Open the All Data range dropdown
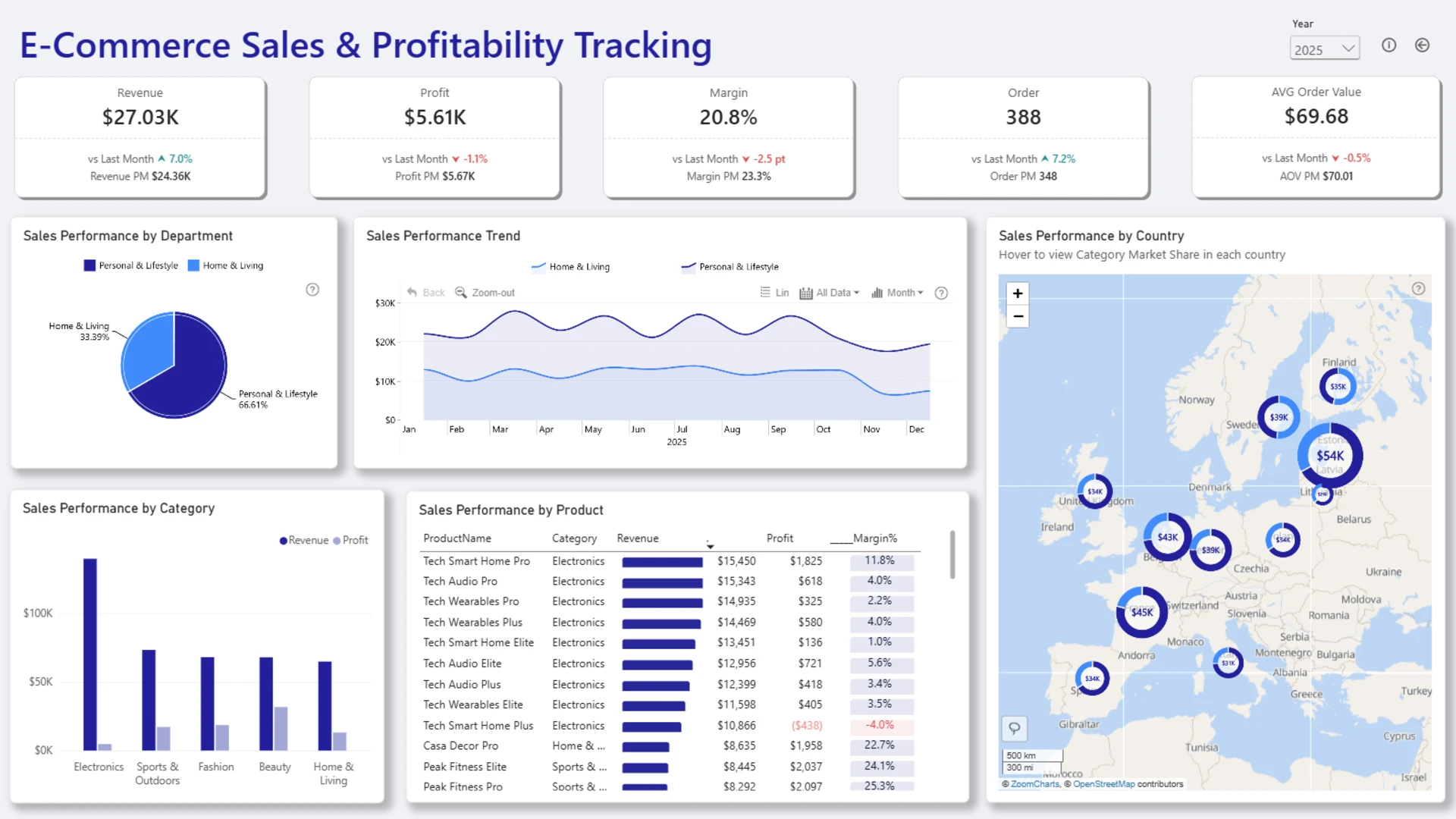1456x819 pixels. pos(830,293)
